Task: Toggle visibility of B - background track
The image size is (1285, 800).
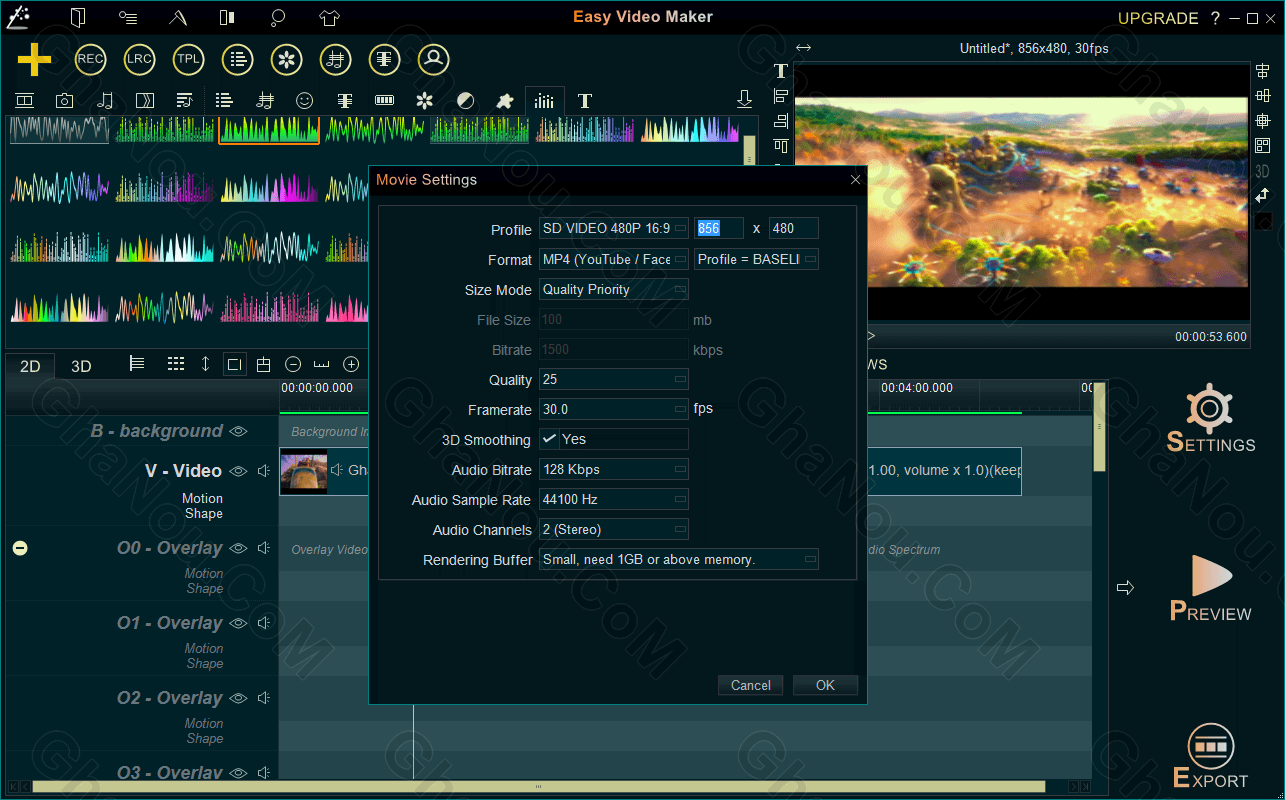Action: [238, 431]
